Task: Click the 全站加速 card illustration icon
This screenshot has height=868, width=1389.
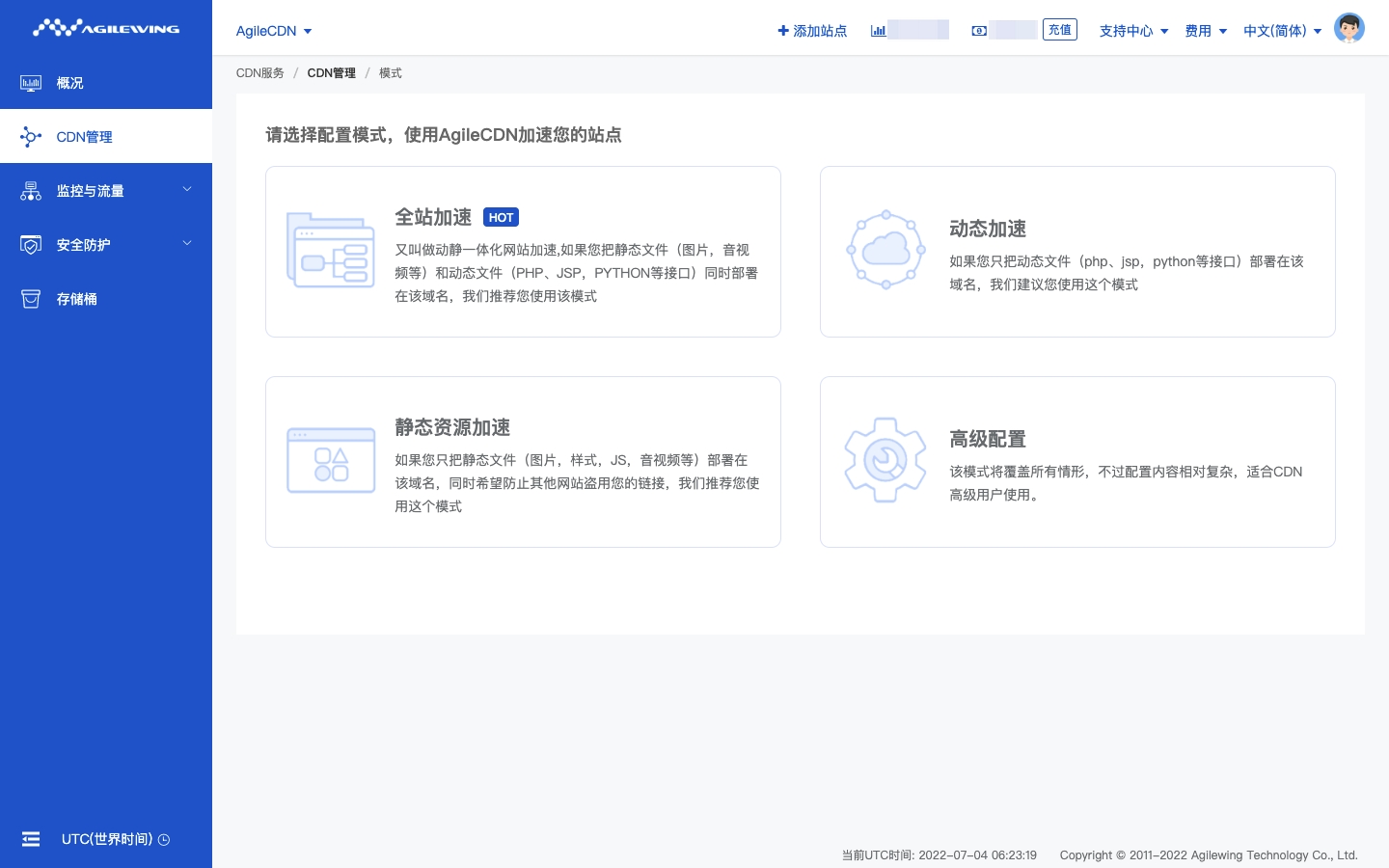Action: pos(331,251)
